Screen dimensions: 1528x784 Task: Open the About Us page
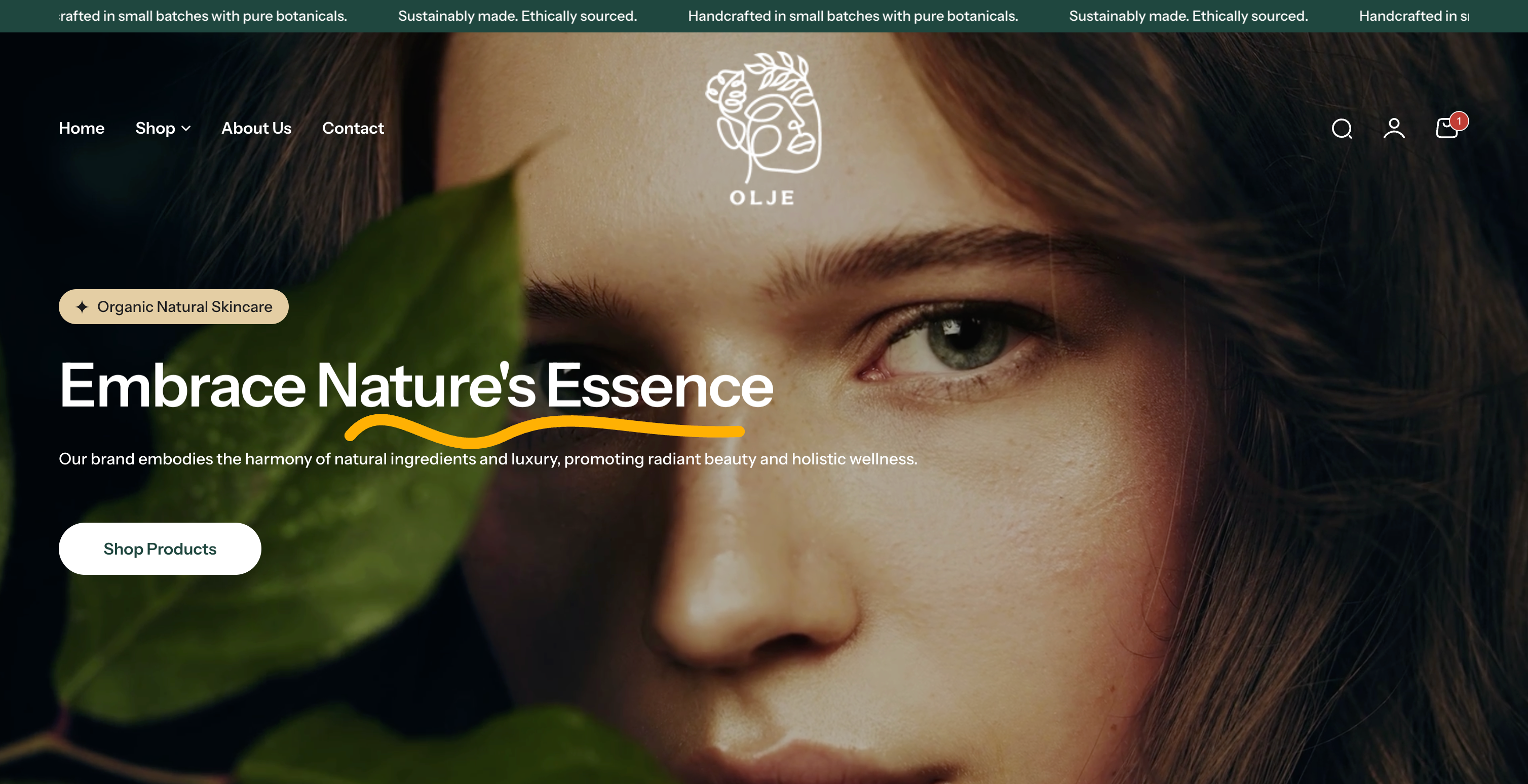[x=256, y=128]
